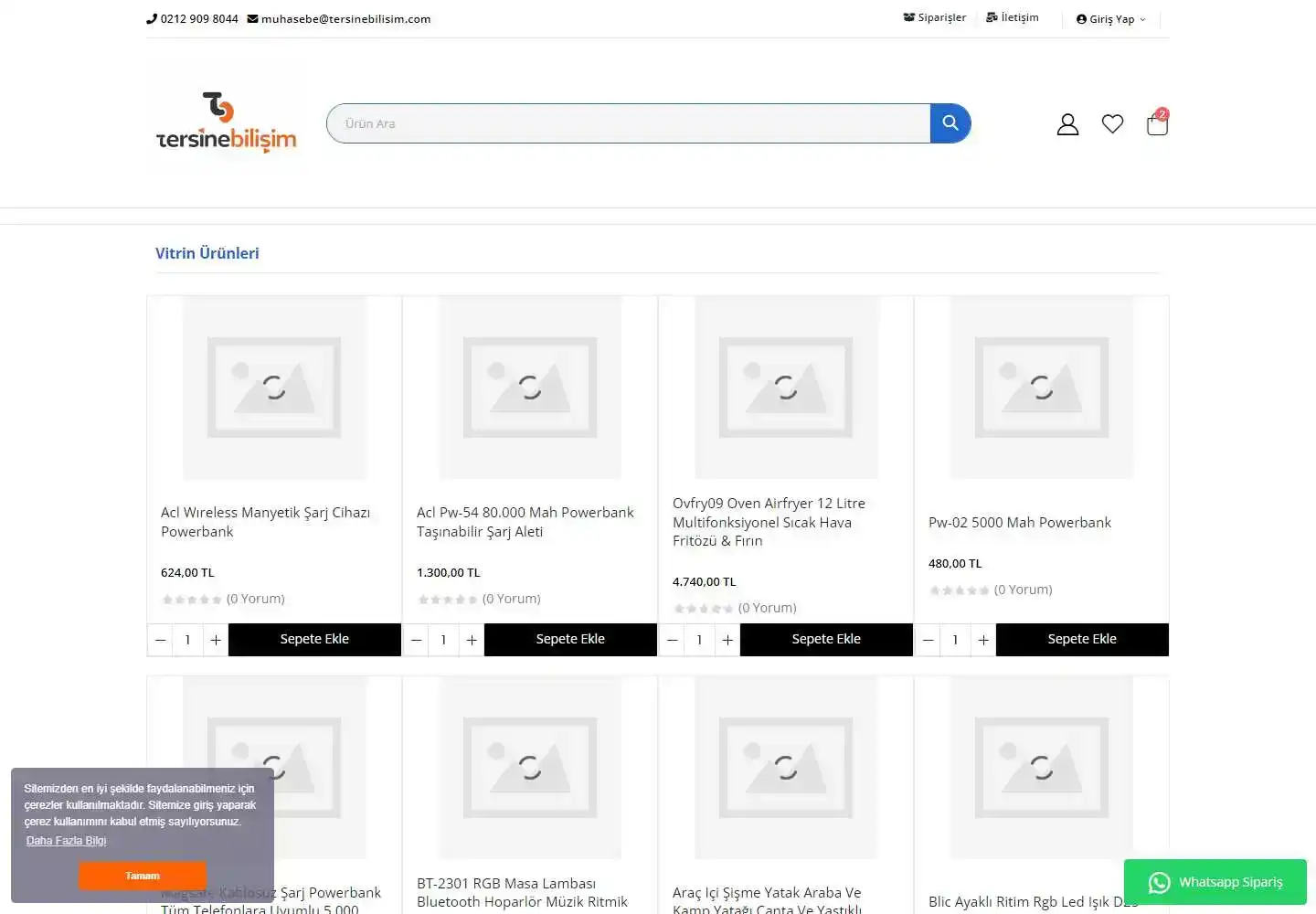
Task: Click the 624,00 TL price
Action: tap(187, 573)
